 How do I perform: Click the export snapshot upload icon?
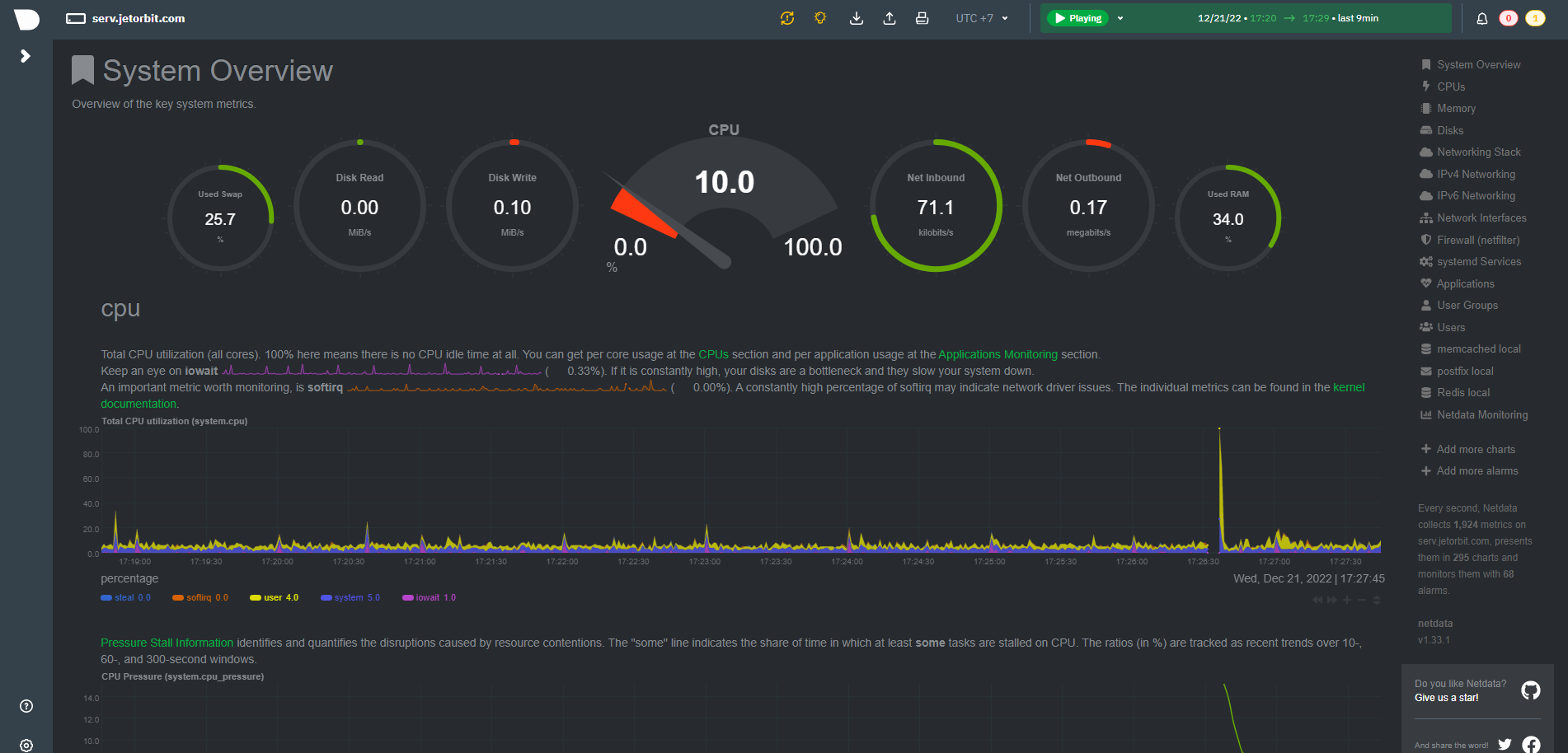pos(890,17)
